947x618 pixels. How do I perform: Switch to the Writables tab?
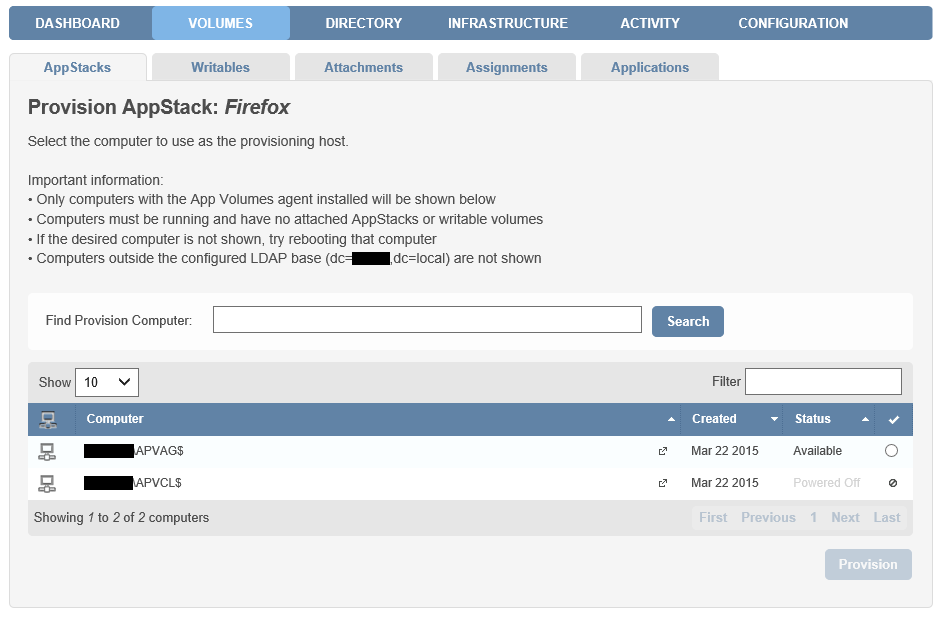[220, 67]
